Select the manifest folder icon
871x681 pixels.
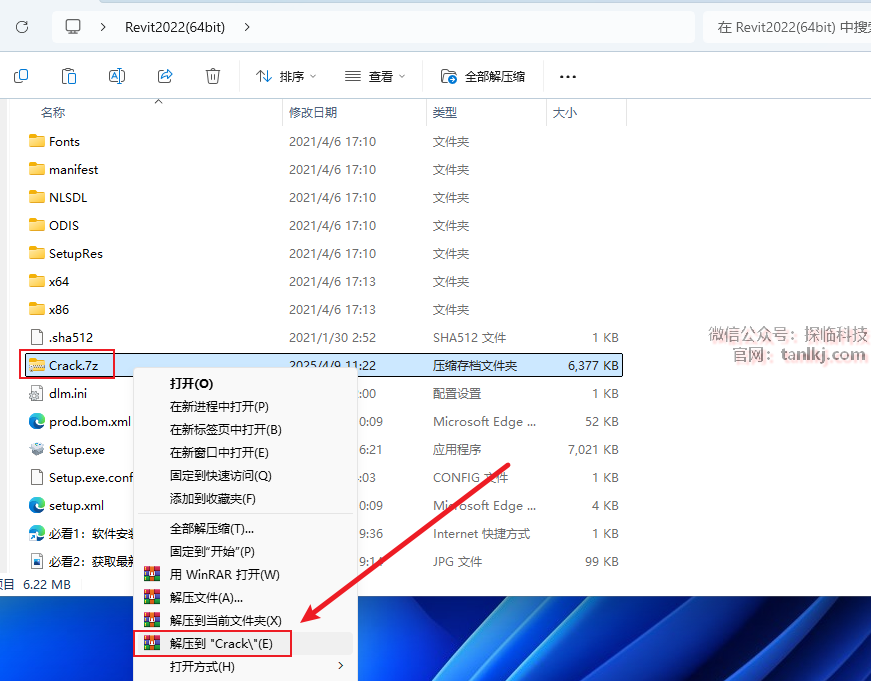pos(37,169)
